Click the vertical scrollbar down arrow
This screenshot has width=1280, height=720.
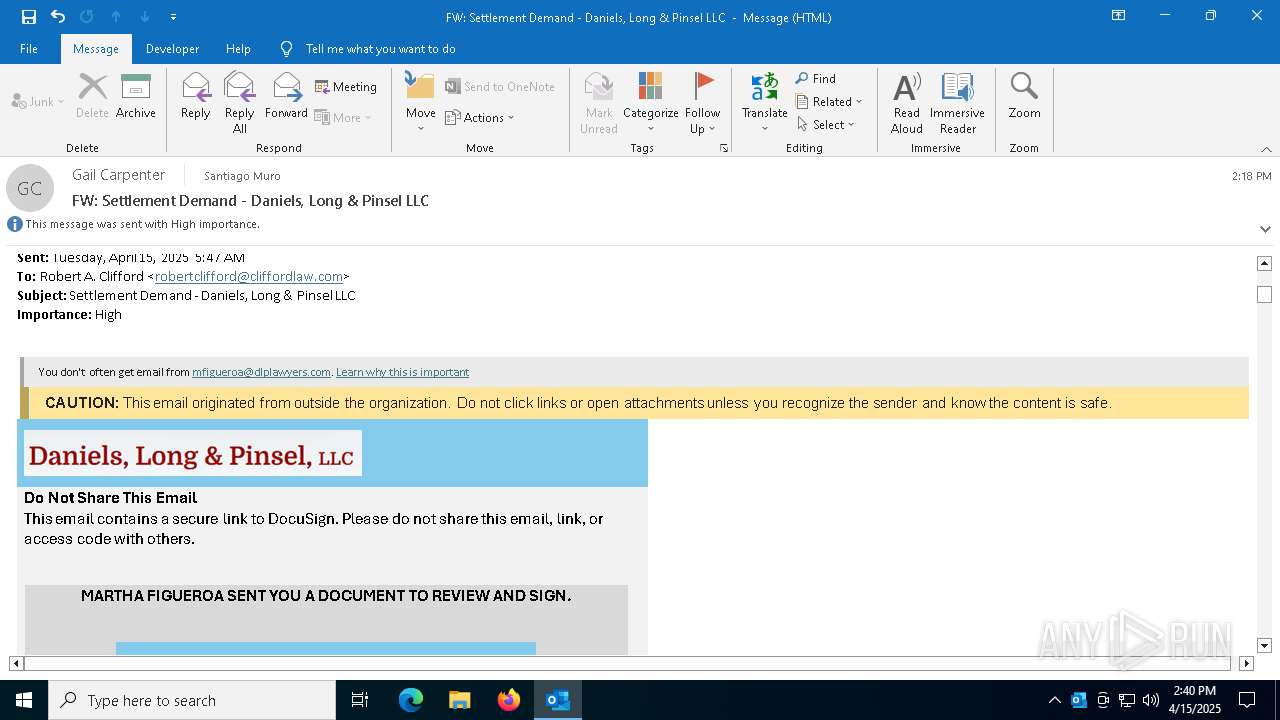coord(1264,646)
